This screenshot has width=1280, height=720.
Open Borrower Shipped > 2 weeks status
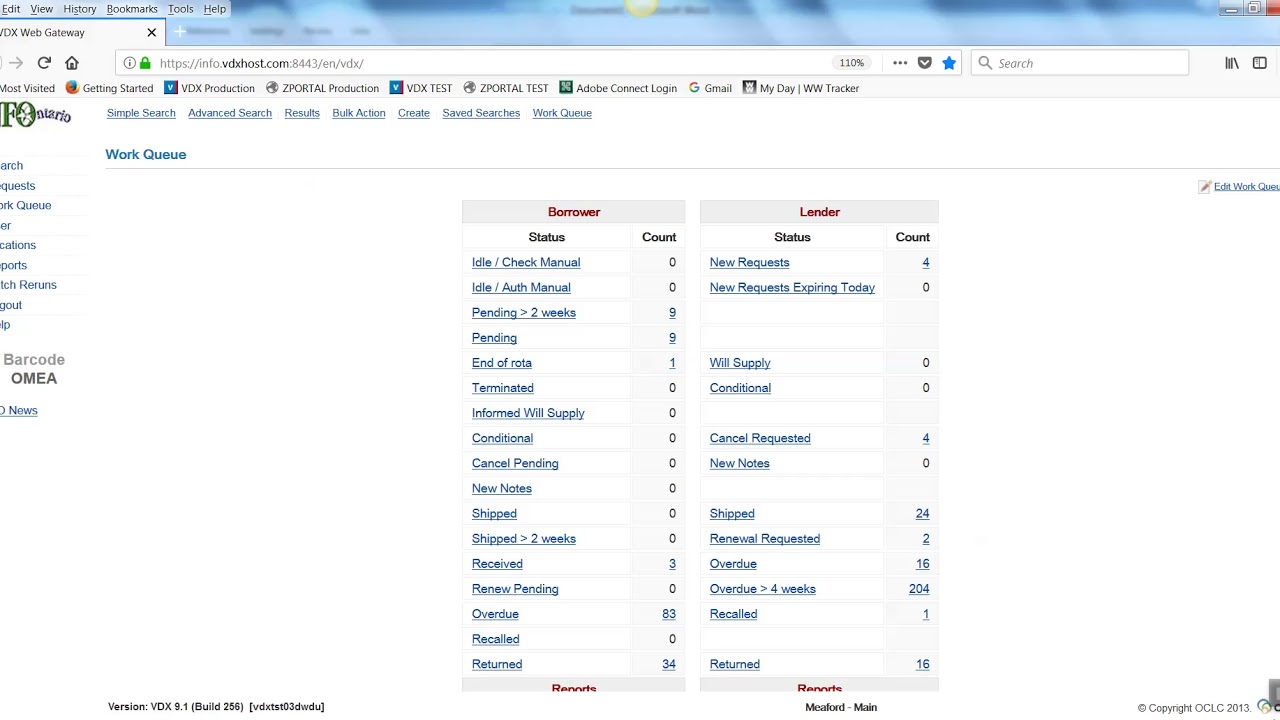pyautogui.click(x=524, y=538)
